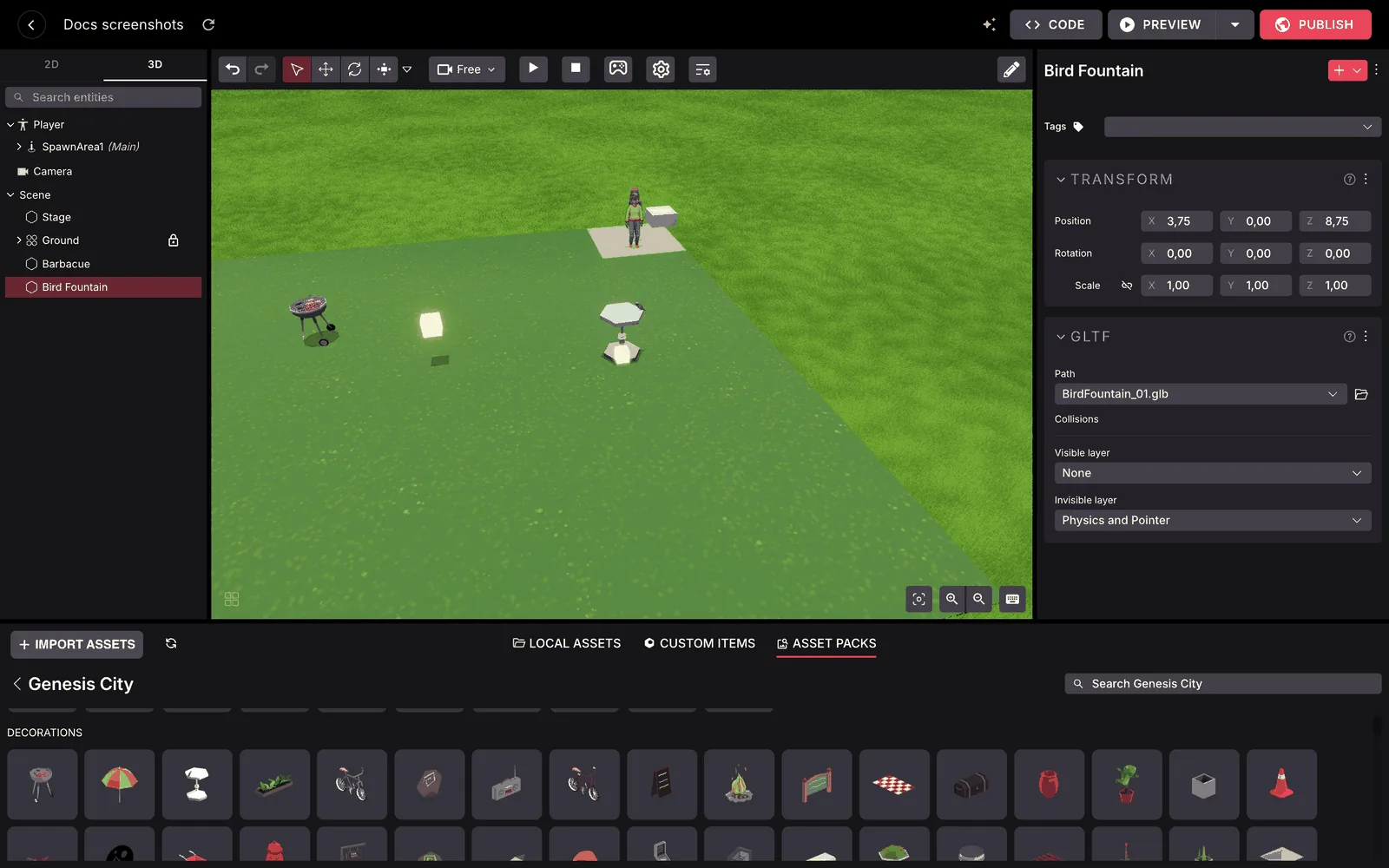This screenshot has width=1389, height=868.
Task: Click the PREVIEW button
Action: coord(1162,24)
